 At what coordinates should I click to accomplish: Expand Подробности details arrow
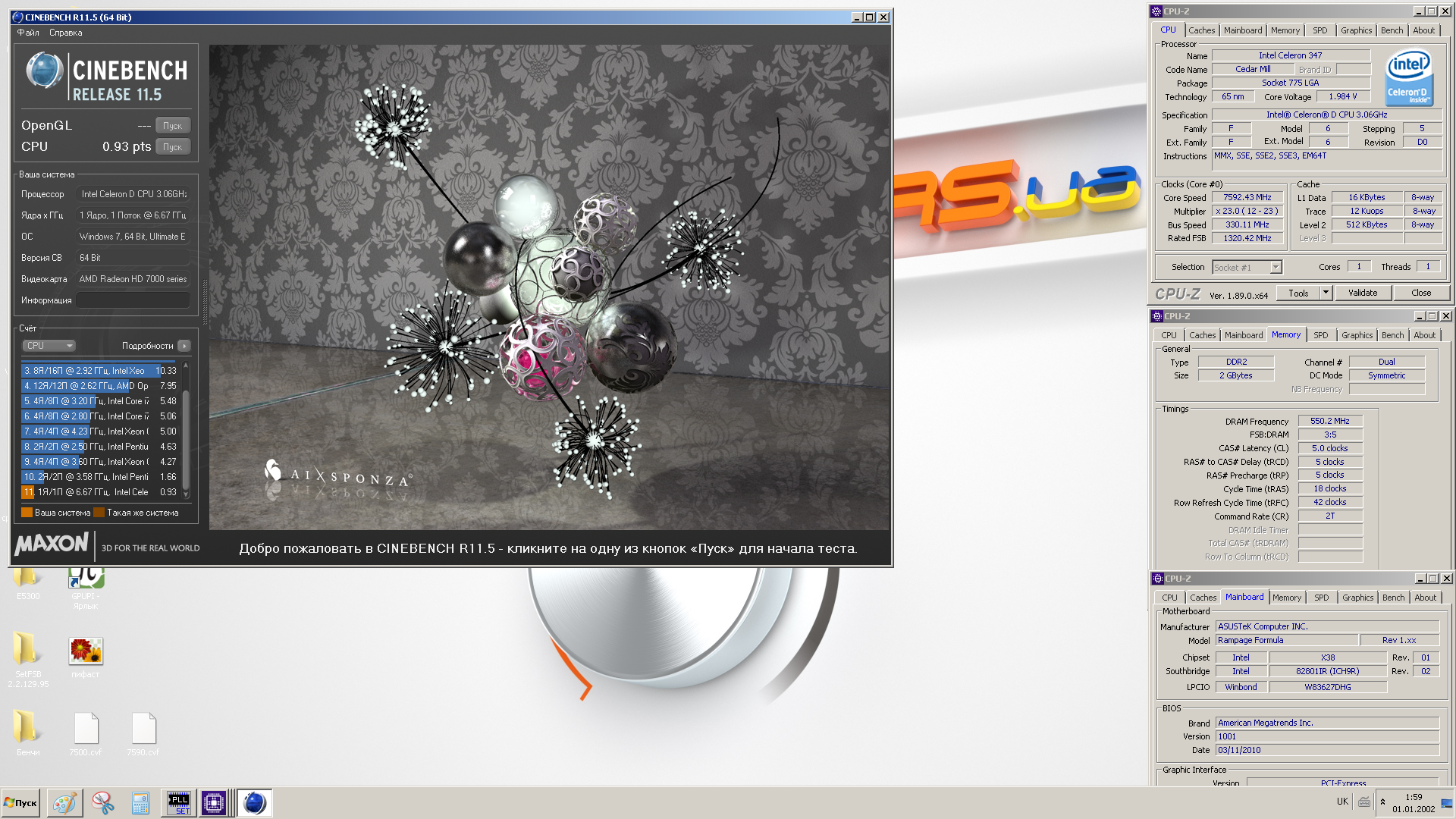[184, 346]
